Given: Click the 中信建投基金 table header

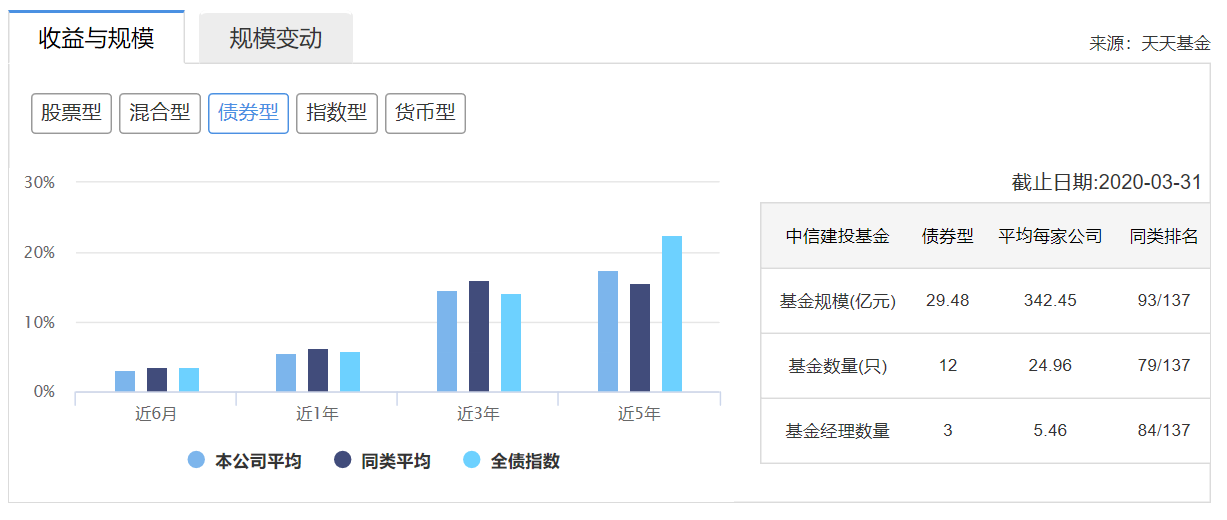Looking at the screenshot, I should click(837, 237).
